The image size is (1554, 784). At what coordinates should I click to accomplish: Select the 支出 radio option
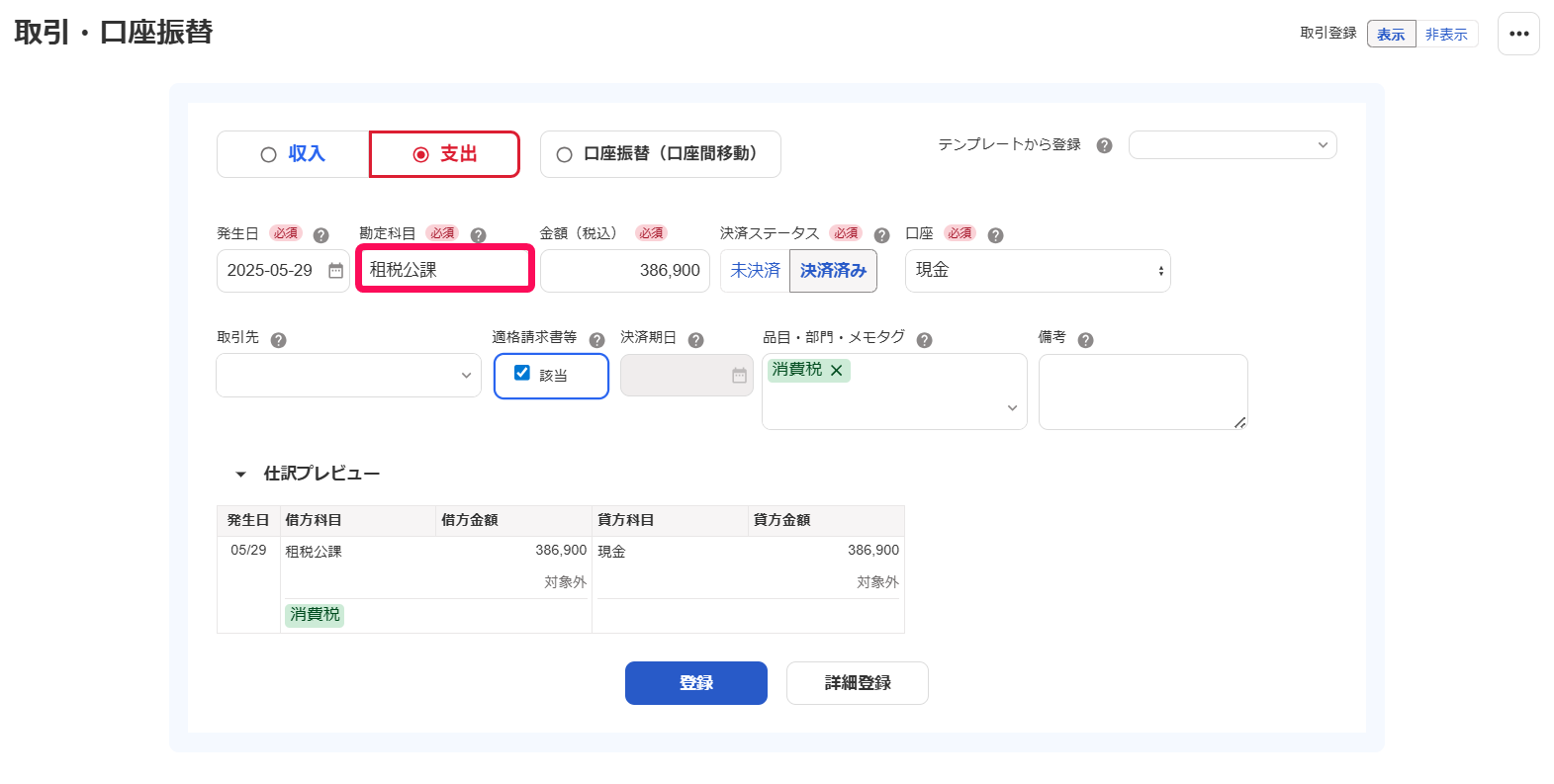tap(444, 154)
